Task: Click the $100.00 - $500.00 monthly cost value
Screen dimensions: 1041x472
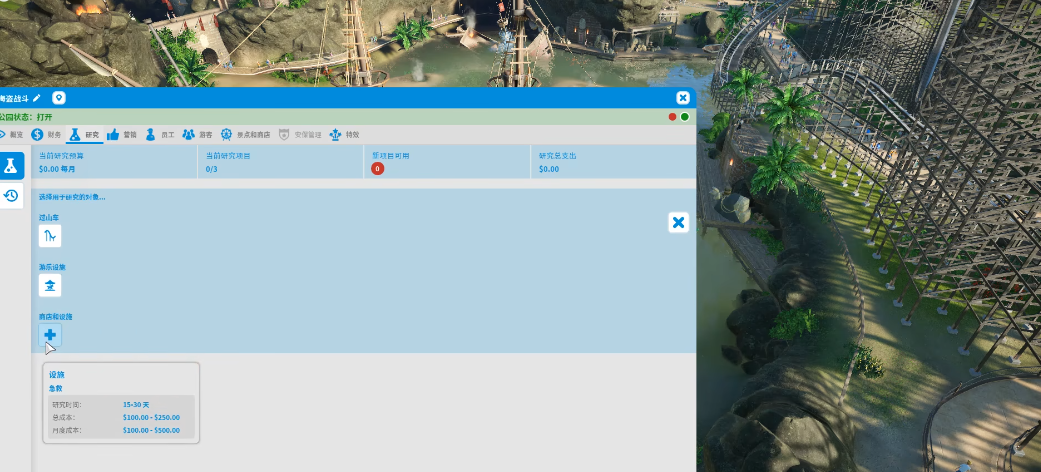Action: pos(151,430)
